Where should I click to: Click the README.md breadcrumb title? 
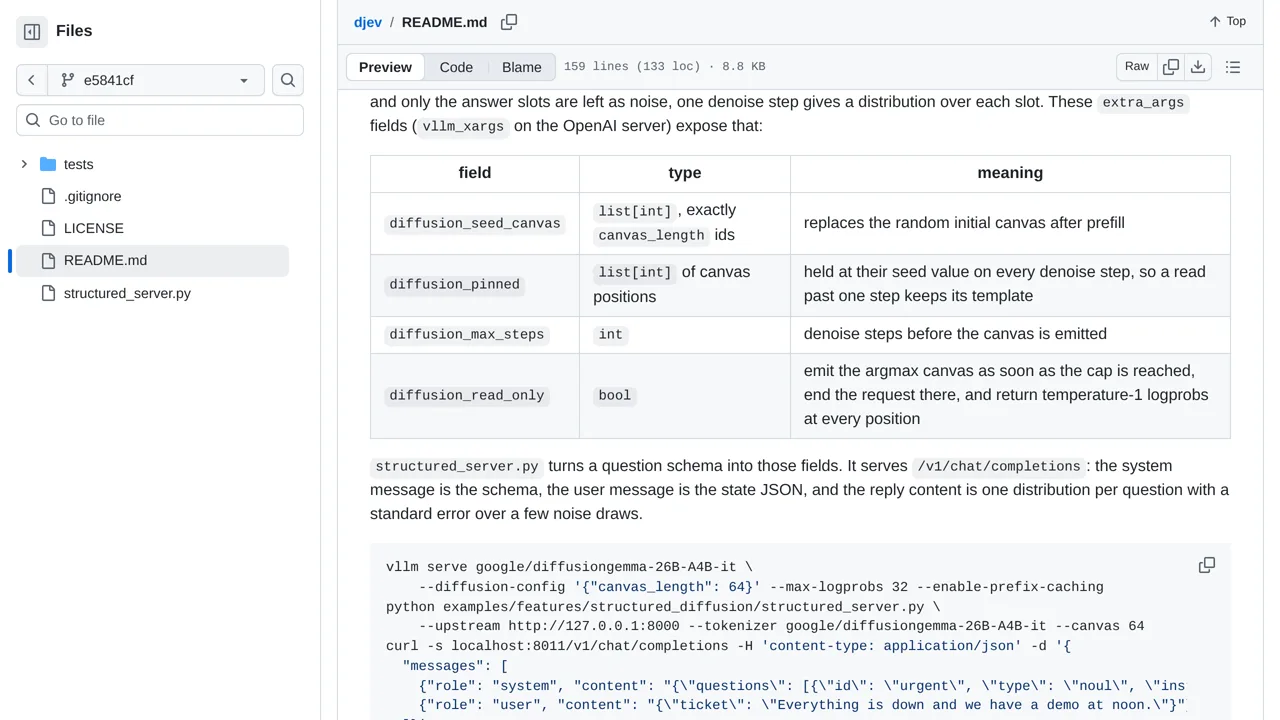pyautogui.click(x=444, y=22)
